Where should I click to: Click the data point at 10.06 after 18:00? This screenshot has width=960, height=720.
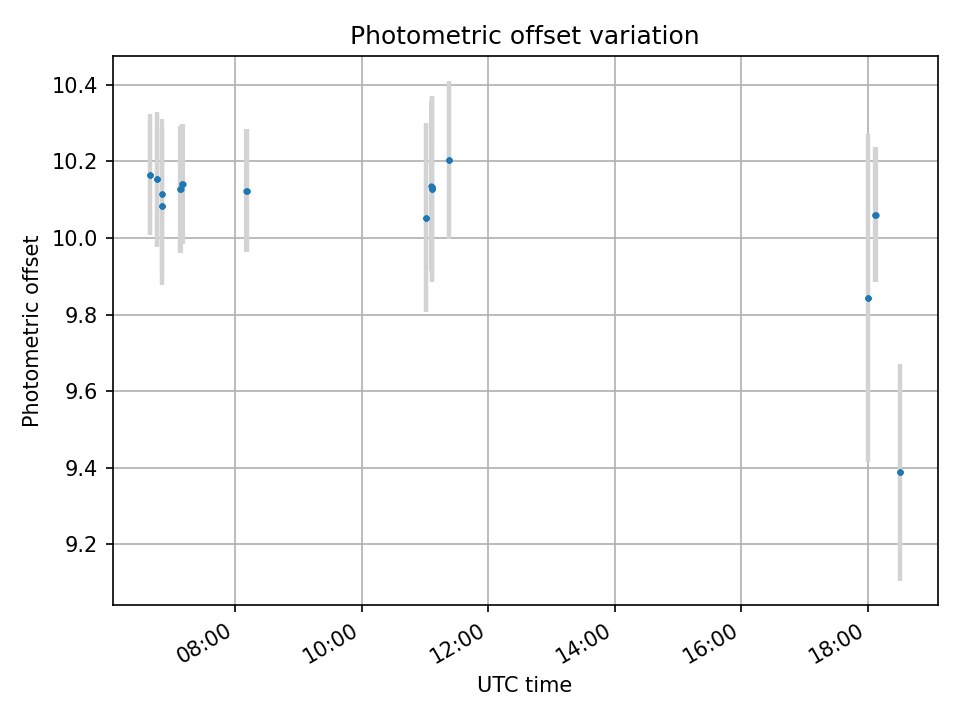(x=876, y=215)
